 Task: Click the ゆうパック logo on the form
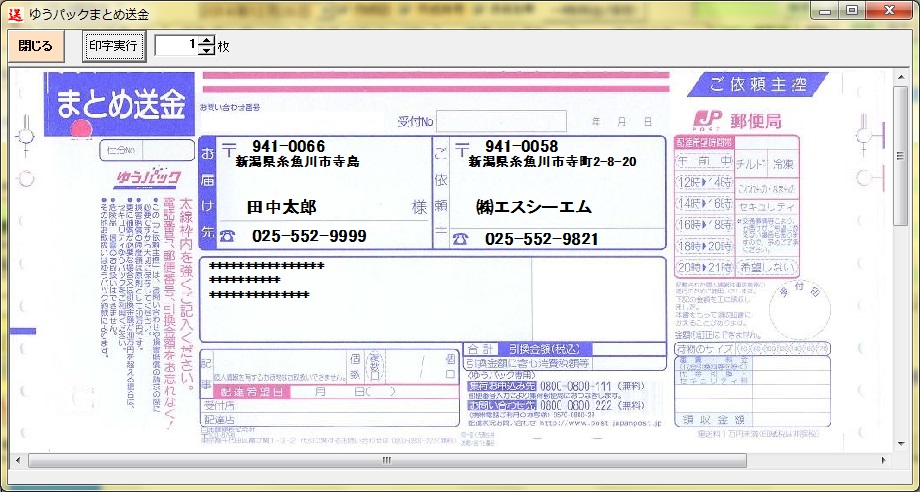148,178
